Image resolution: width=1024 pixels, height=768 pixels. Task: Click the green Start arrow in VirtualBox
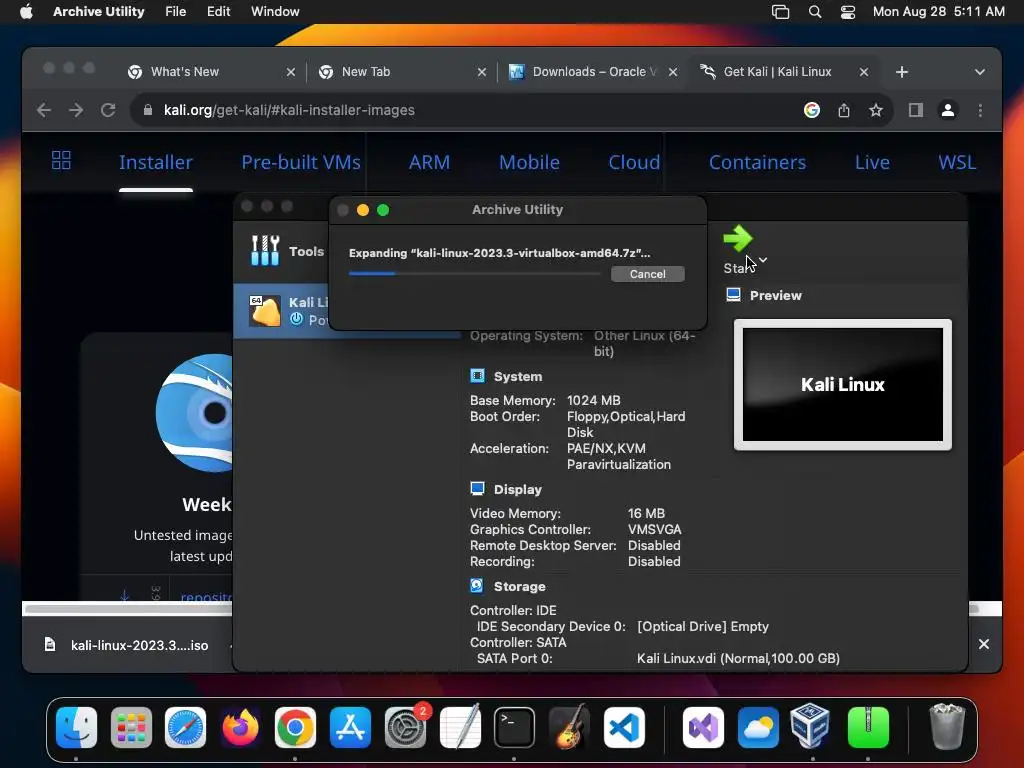[x=738, y=238]
